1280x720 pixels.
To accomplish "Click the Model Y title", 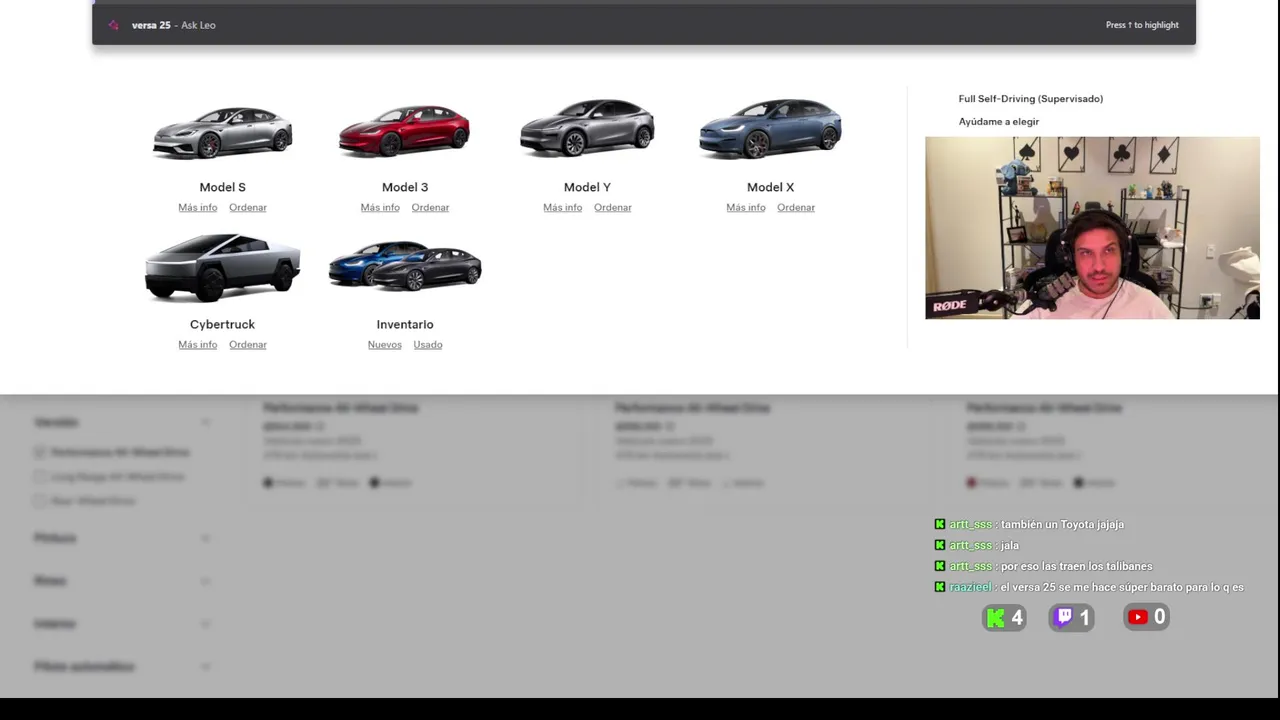I will click(587, 187).
